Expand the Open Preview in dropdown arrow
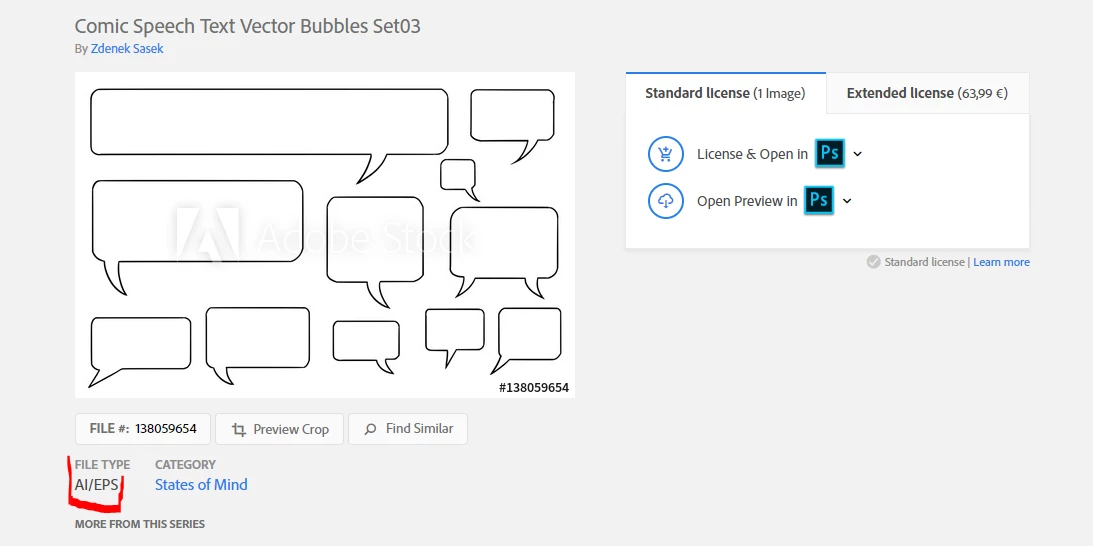Viewport: 1093px width, 546px height. pyautogui.click(x=847, y=201)
